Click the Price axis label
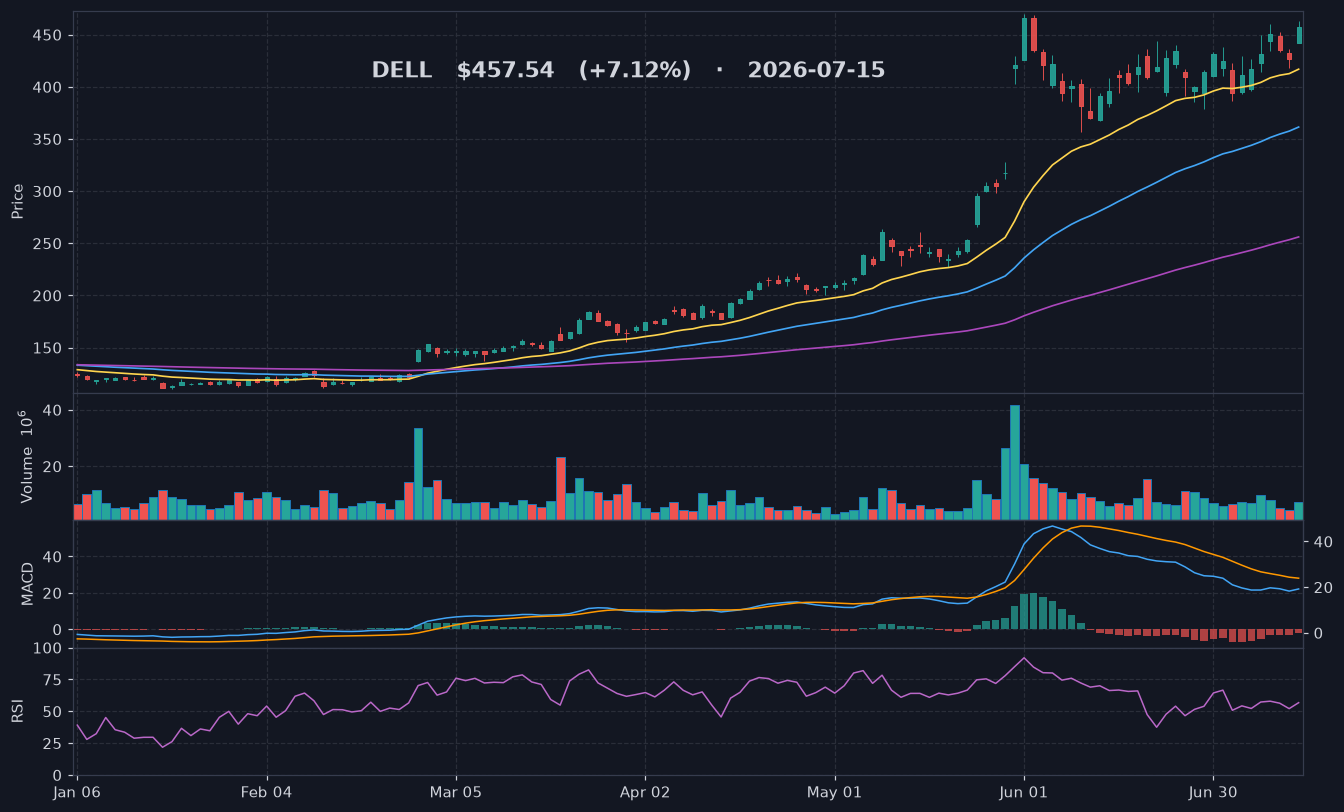Screen dimensions: 1344x812 [17, 201]
